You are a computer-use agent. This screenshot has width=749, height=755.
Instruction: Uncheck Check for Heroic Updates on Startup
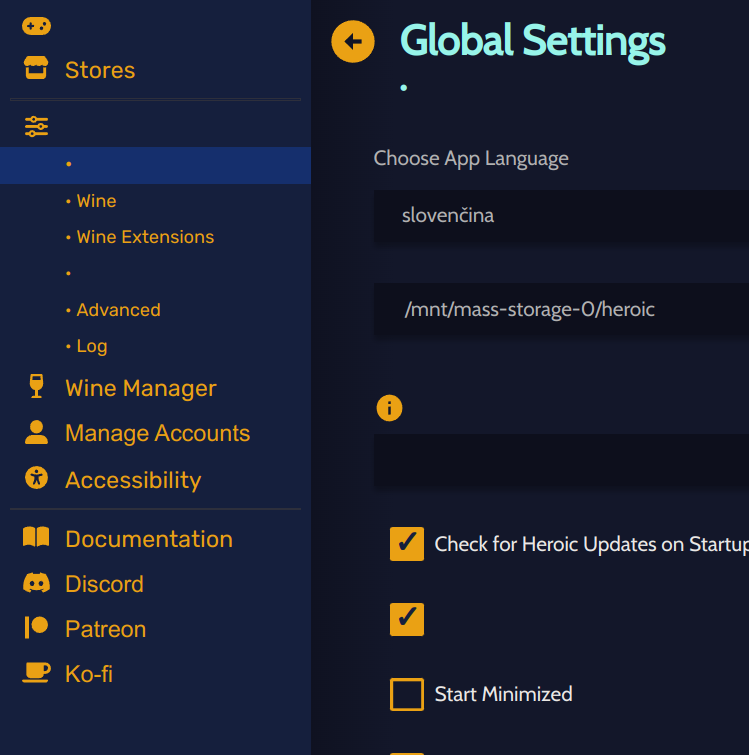(x=407, y=544)
